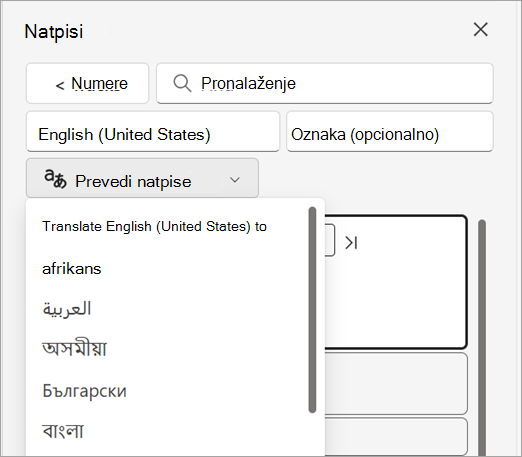Screen dimensions: 522x457
Task: Choose Български from the list
Action: [x=85, y=391]
